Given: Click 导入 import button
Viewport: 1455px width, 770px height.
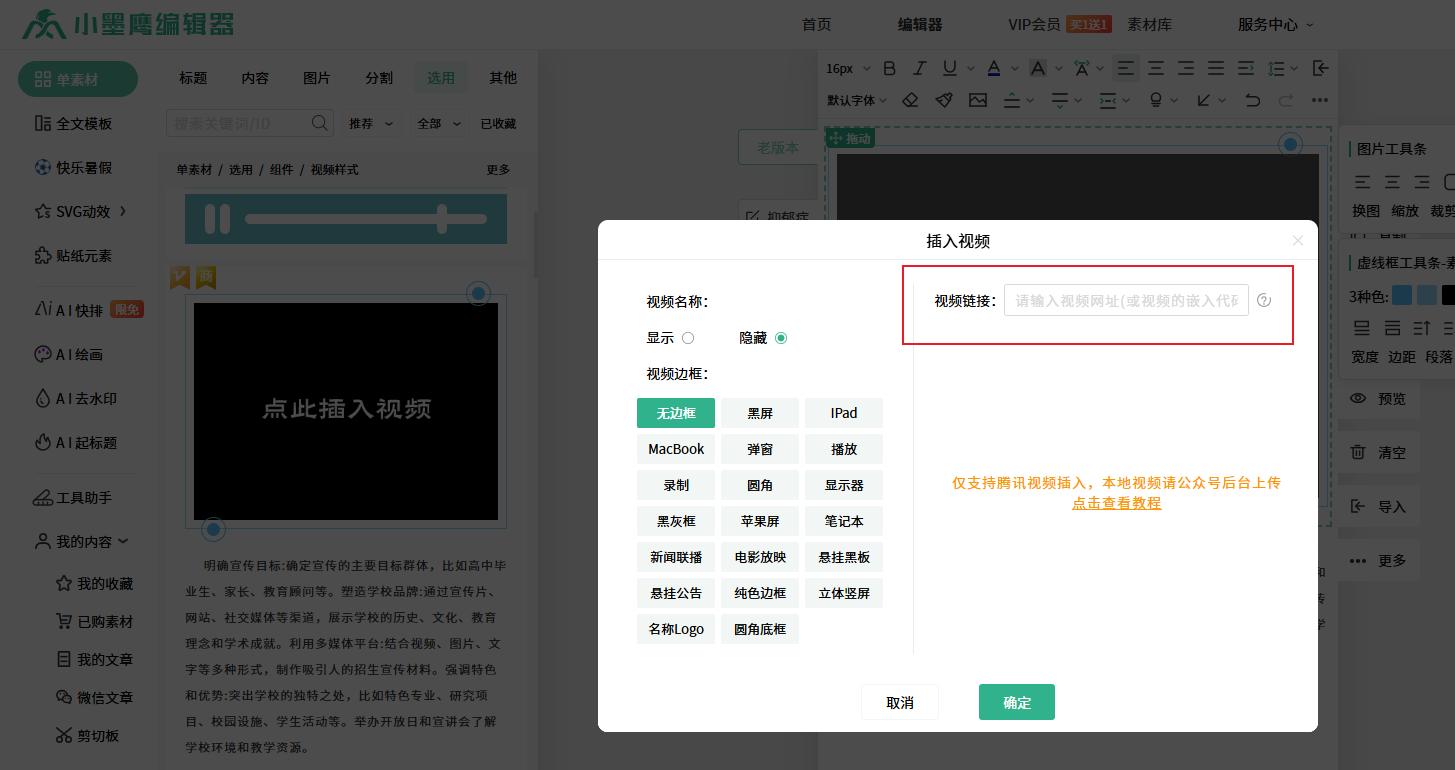Looking at the screenshot, I should [1378, 506].
